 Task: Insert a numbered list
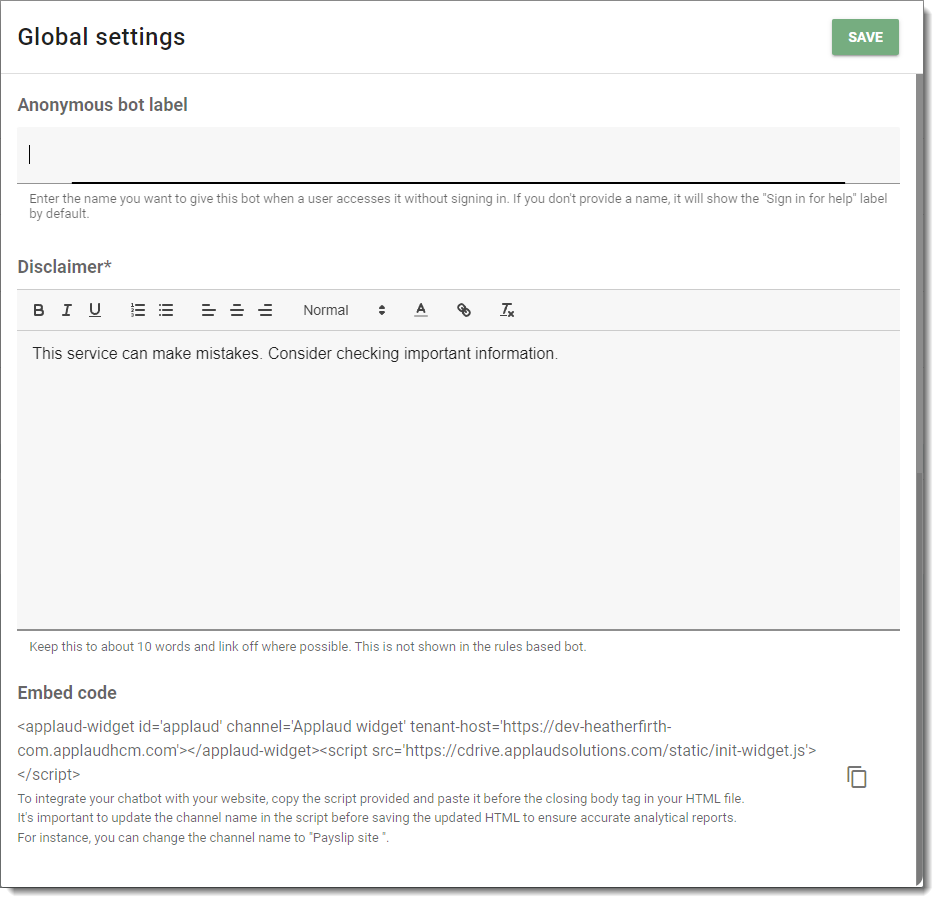click(138, 311)
